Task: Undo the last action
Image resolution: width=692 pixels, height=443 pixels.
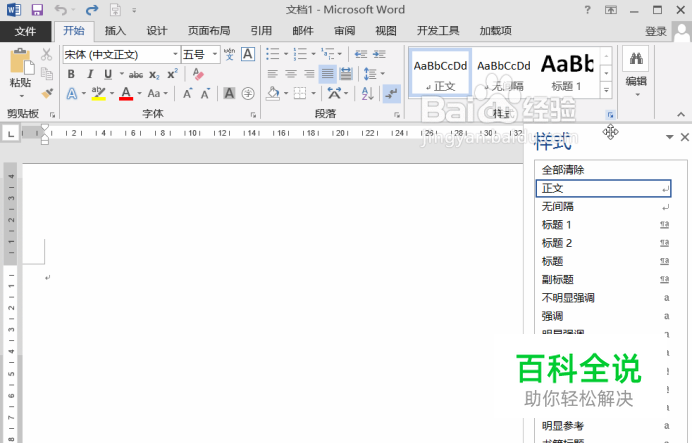Action: (60, 10)
